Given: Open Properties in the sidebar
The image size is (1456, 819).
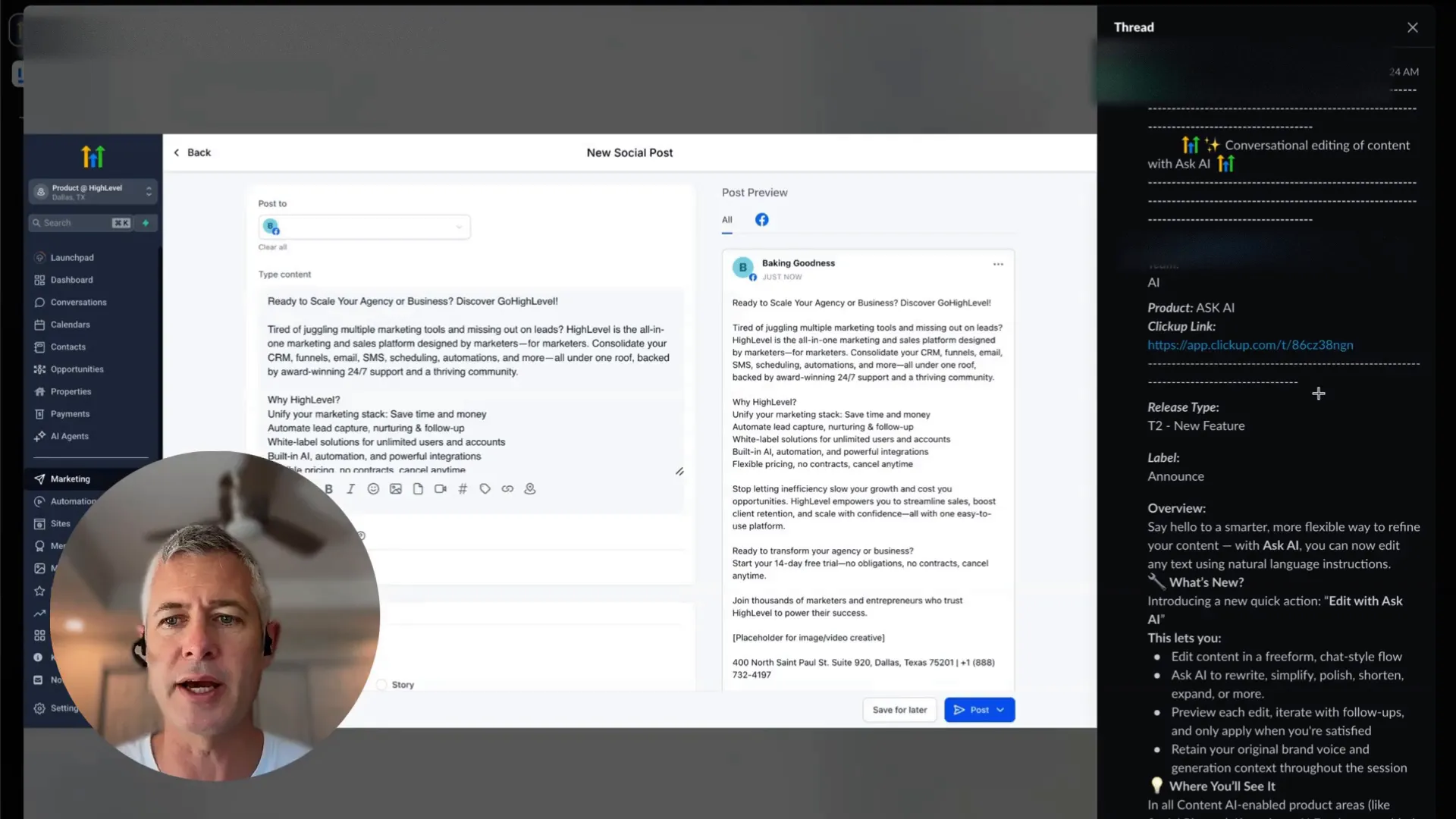Looking at the screenshot, I should (x=71, y=392).
